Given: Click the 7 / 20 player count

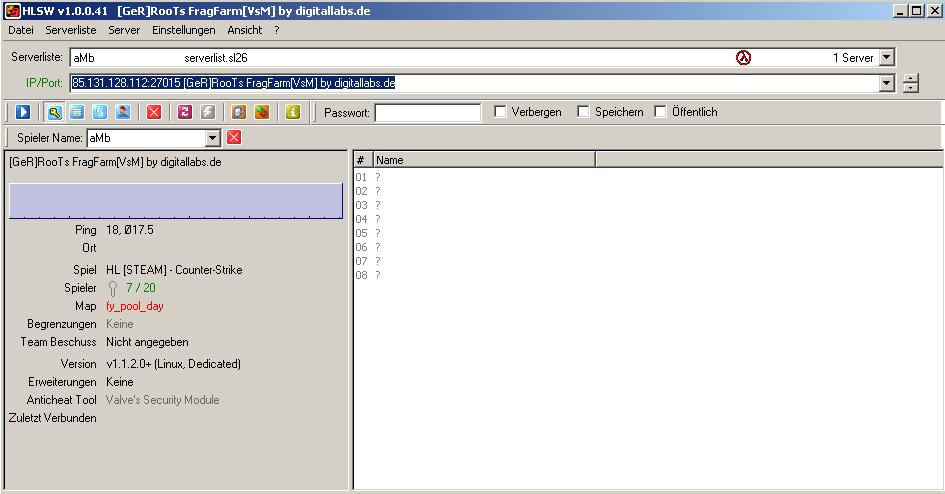Looking at the screenshot, I should [140, 288].
